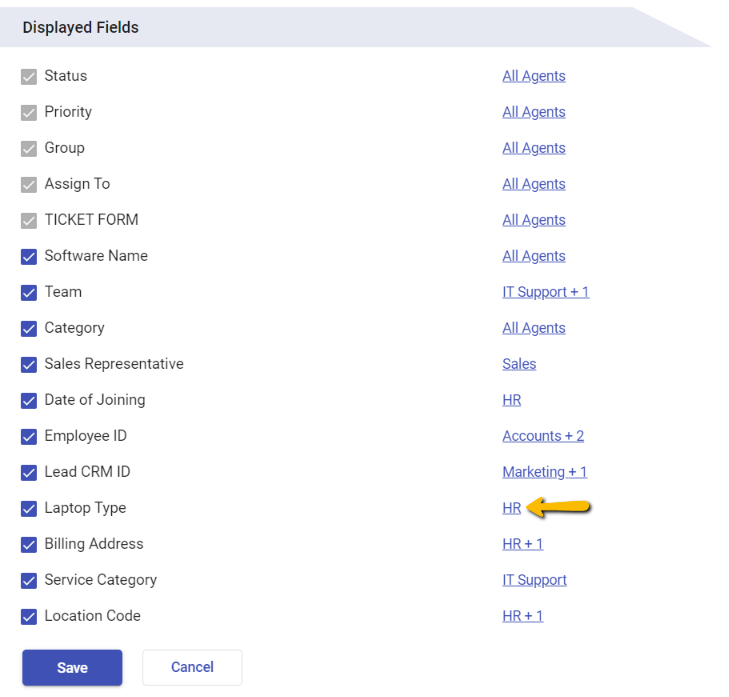The width and height of the screenshot is (729, 697).
Task: Uncheck the Billing Address checkbox
Action: (29, 544)
